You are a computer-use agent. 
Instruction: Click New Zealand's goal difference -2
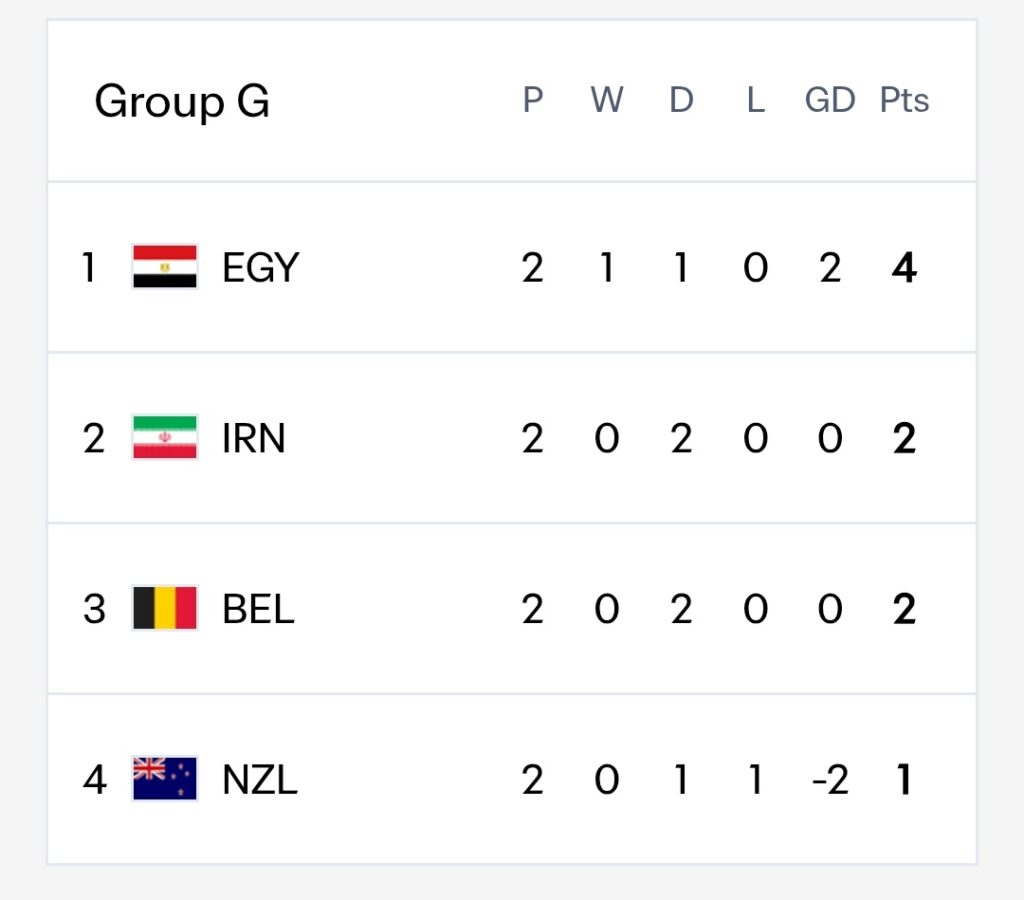pyautogui.click(x=830, y=780)
